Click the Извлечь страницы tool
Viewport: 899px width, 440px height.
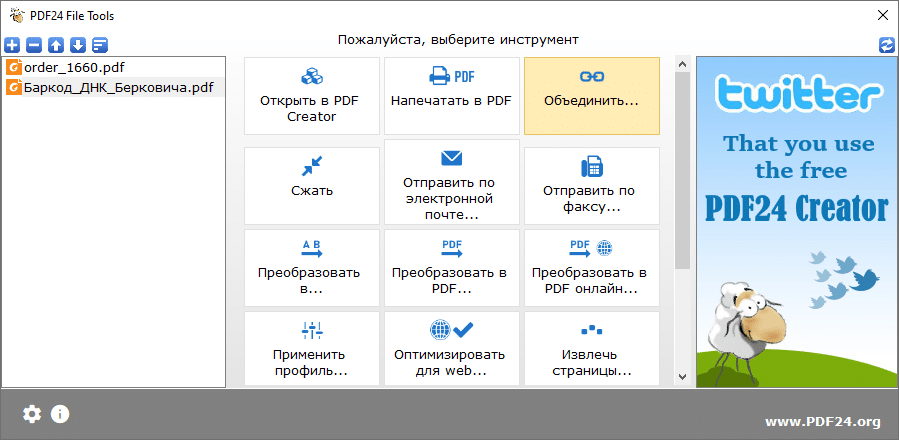tap(591, 349)
